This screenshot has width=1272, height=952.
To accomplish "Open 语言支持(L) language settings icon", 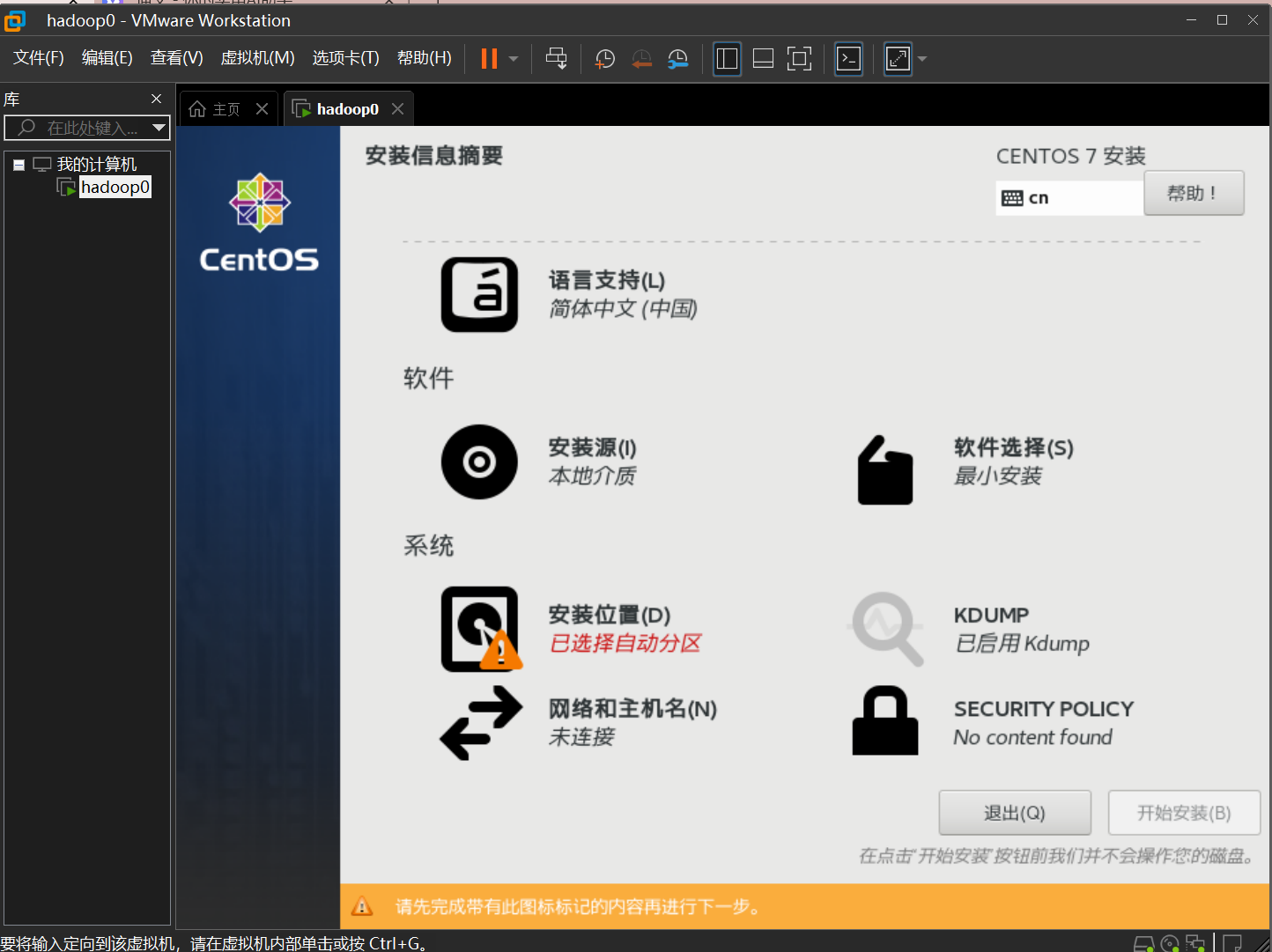I will click(x=479, y=294).
